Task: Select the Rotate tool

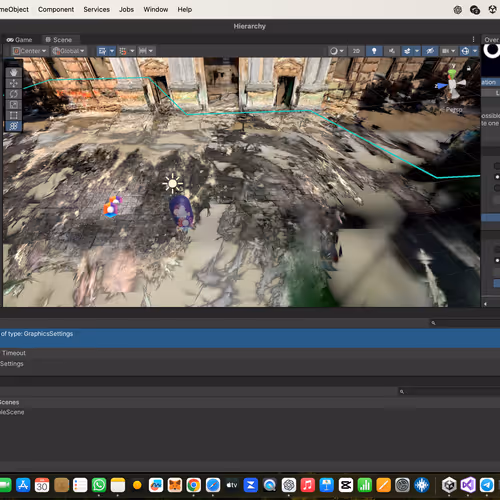Action: pyautogui.click(x=13, y=94)
